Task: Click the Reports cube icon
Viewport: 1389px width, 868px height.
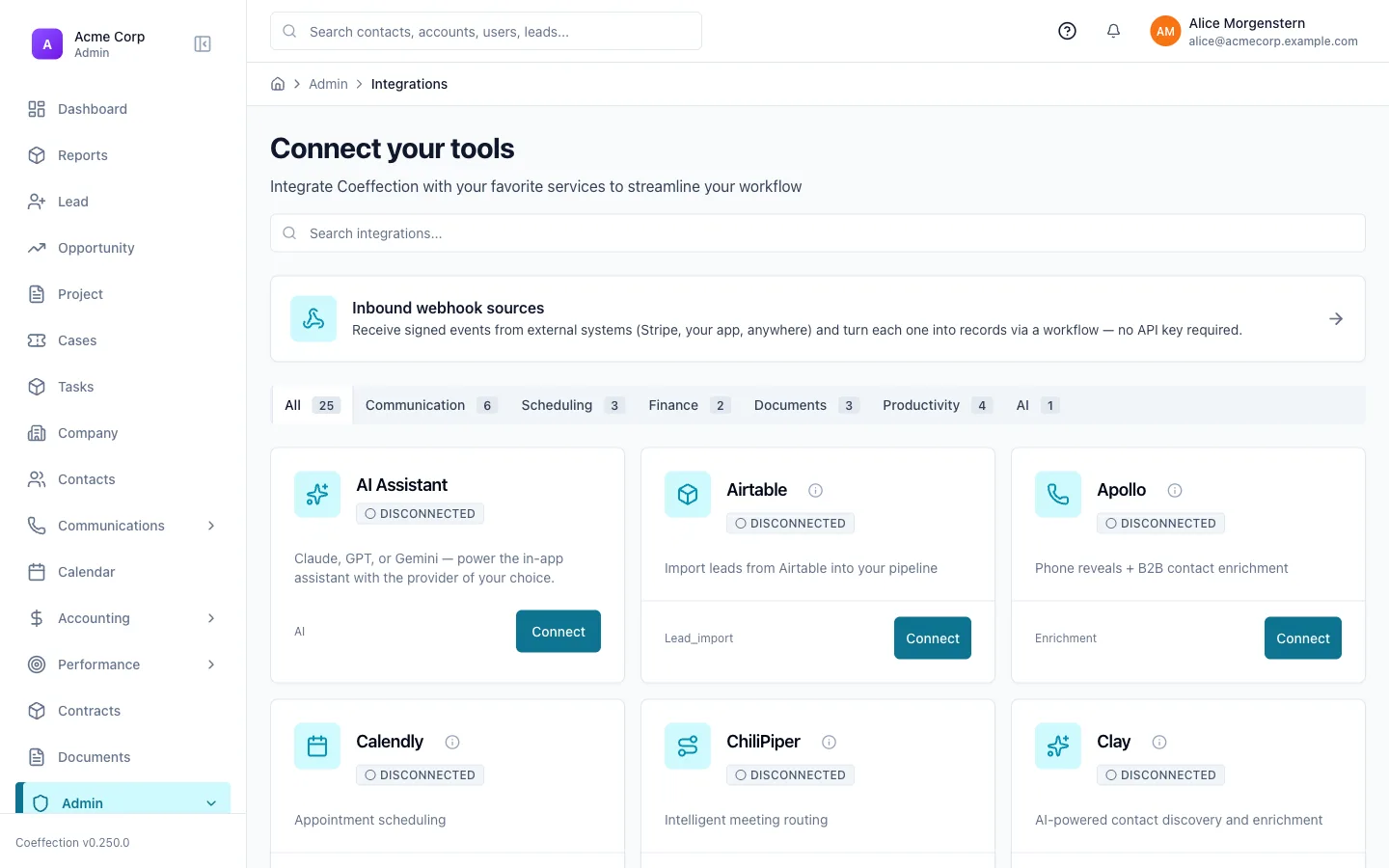Action: pyautogui.click(x=37, y=155)
